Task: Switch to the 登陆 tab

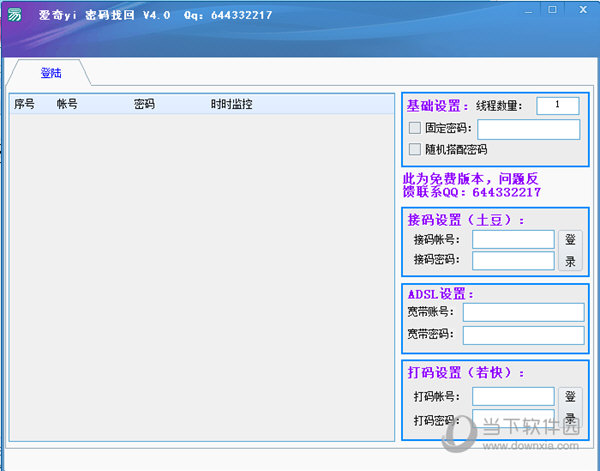Action: pos(51,73)
